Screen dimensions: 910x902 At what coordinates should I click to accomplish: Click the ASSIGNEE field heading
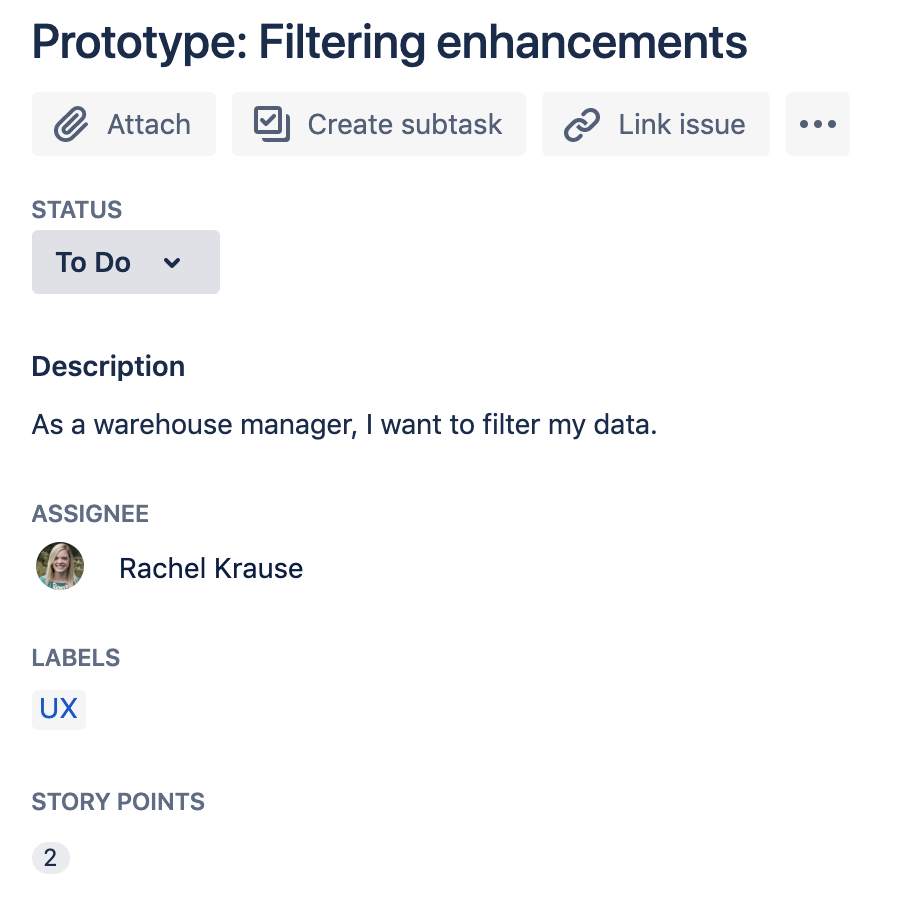tap(90, 514)
